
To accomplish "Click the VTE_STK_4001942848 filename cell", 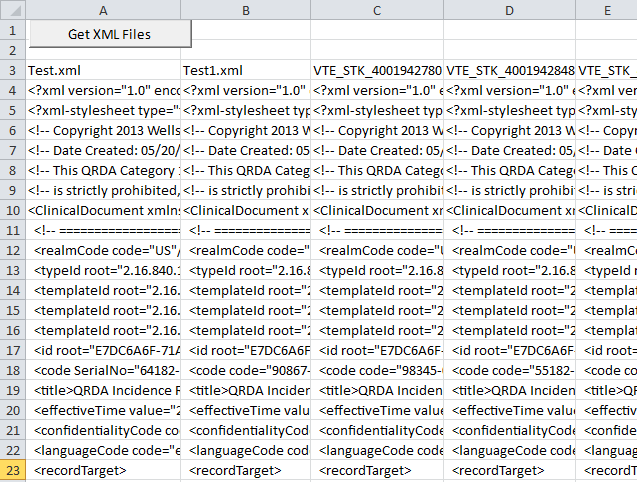I will point(509,70).
